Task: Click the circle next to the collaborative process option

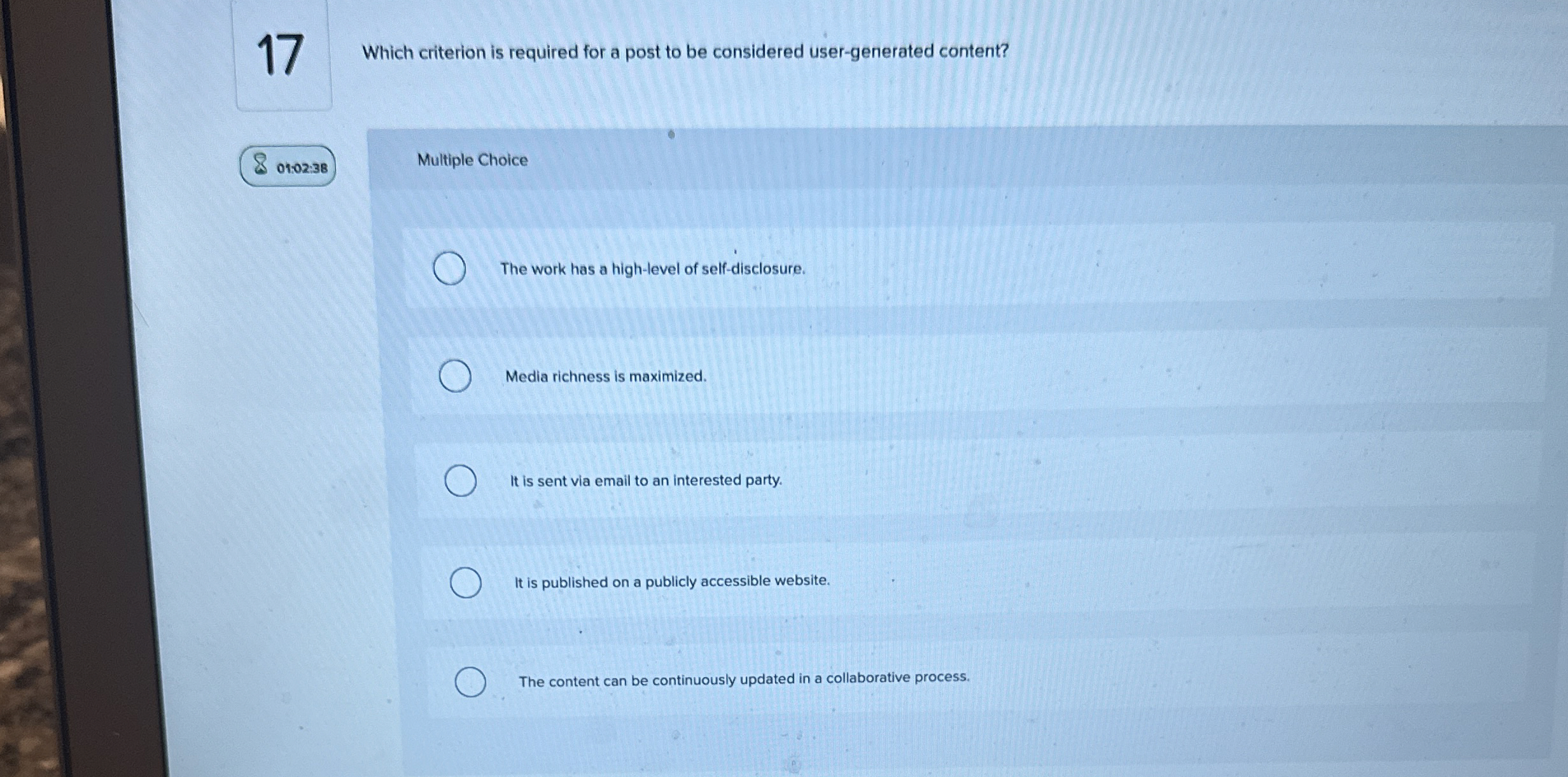Action: pos(472,682)
